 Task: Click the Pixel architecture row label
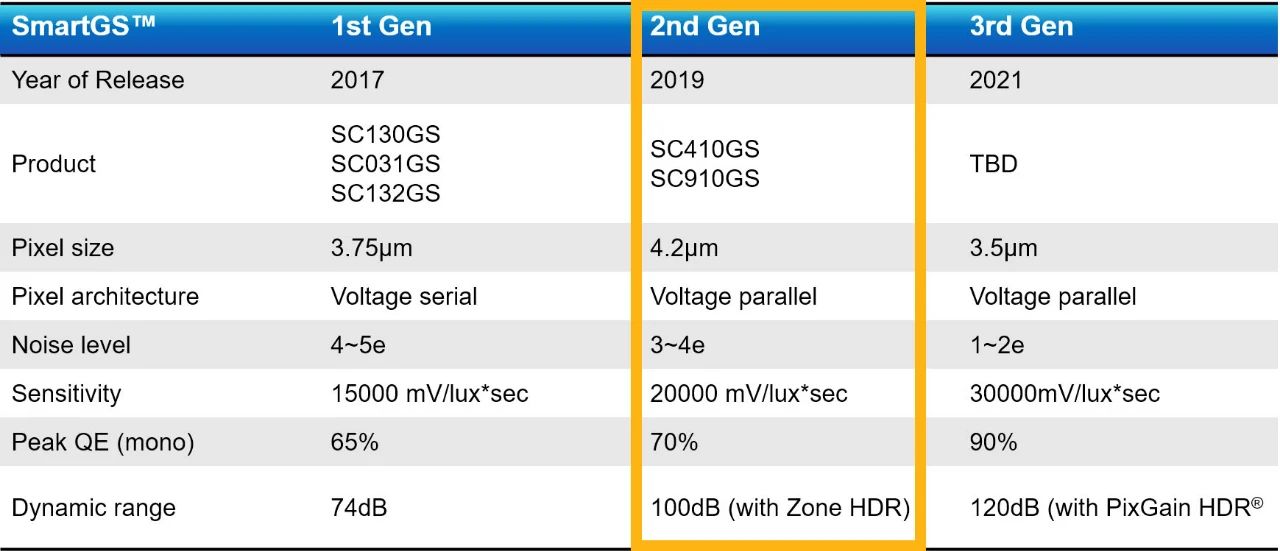(105, 297)
